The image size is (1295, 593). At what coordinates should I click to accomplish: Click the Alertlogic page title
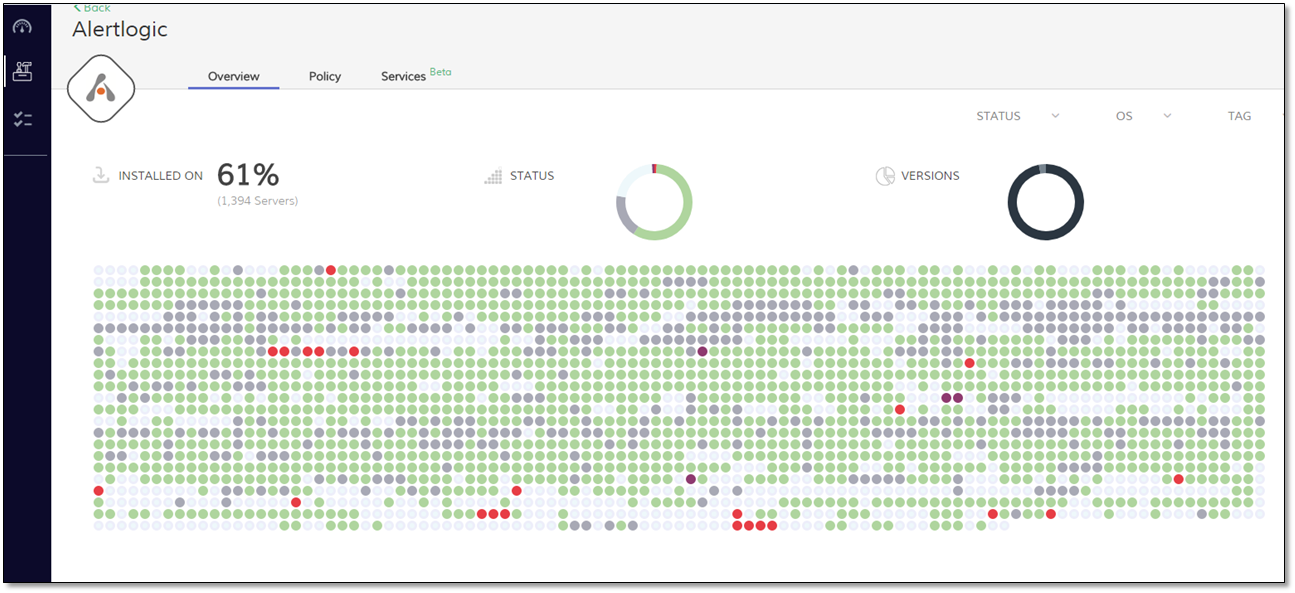click(x=120, y=30)
